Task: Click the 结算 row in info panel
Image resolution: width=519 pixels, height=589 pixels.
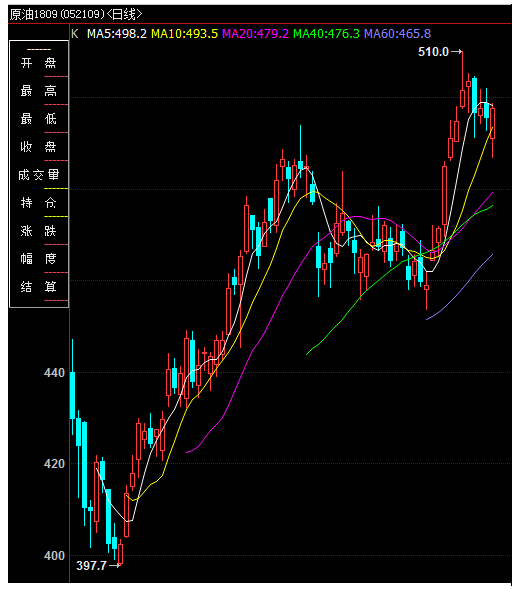Action: pos(39,287)
